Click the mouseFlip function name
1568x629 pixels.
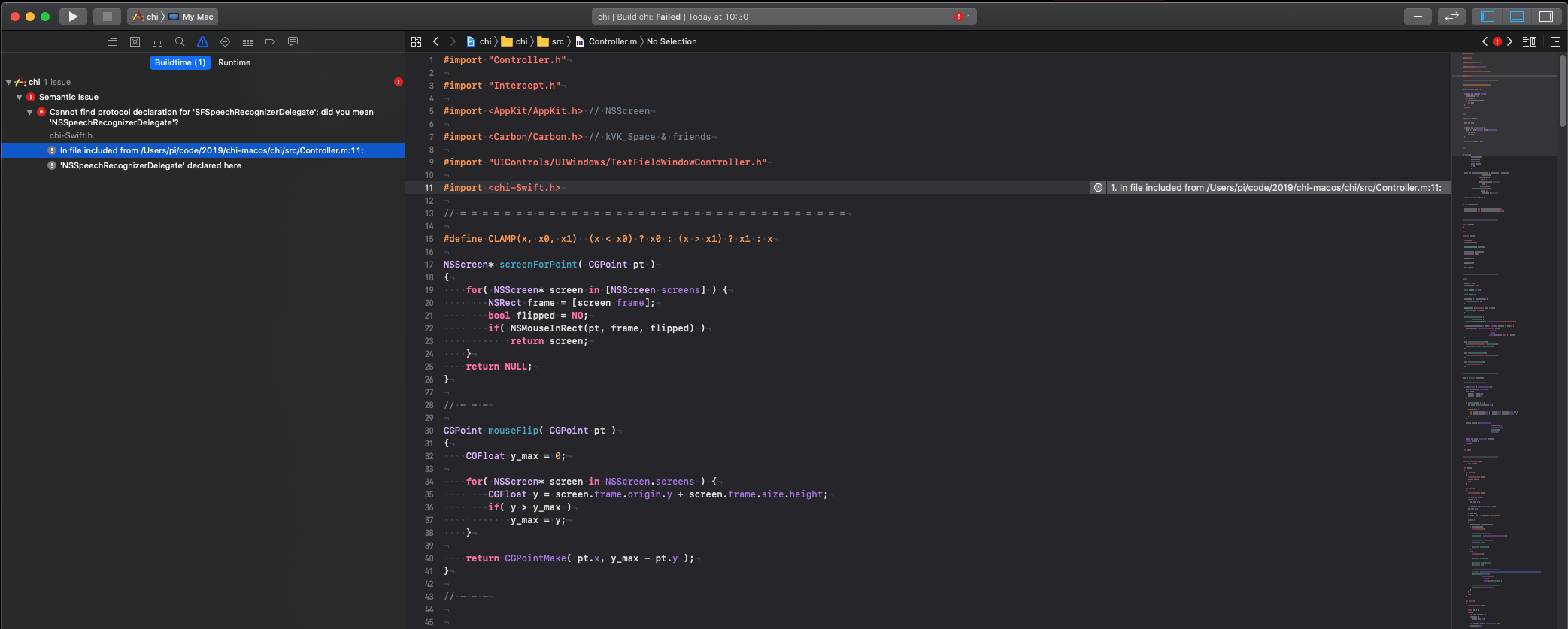pos(513,431)
